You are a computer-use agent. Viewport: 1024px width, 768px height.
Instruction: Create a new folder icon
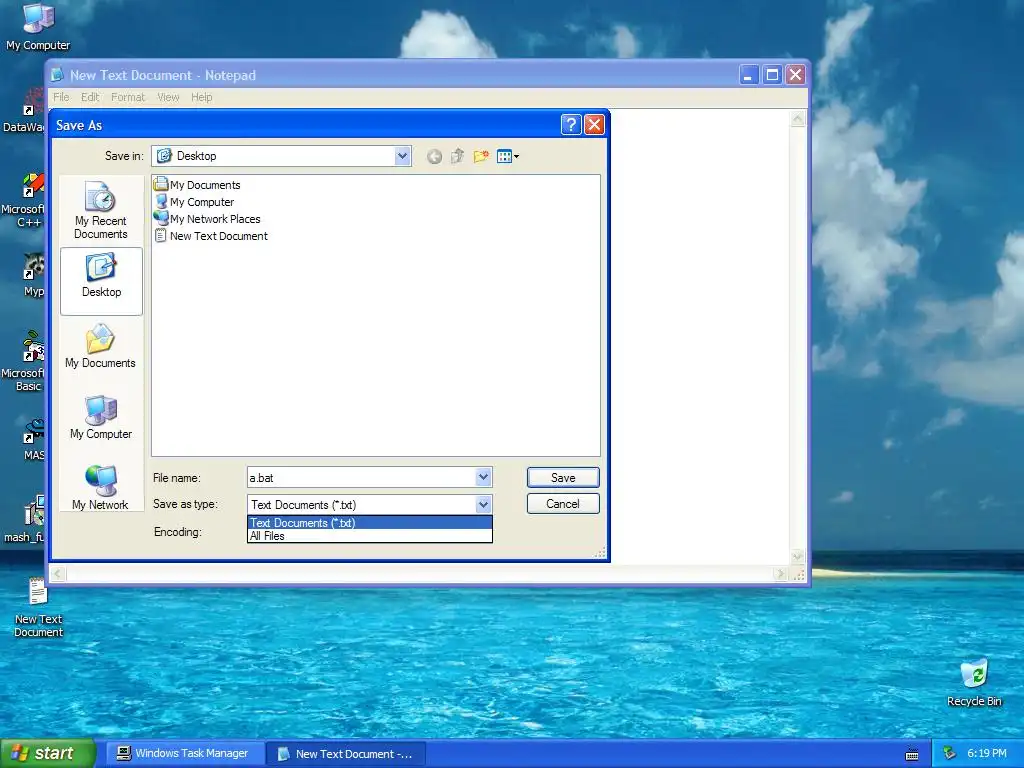click(481, 156)
